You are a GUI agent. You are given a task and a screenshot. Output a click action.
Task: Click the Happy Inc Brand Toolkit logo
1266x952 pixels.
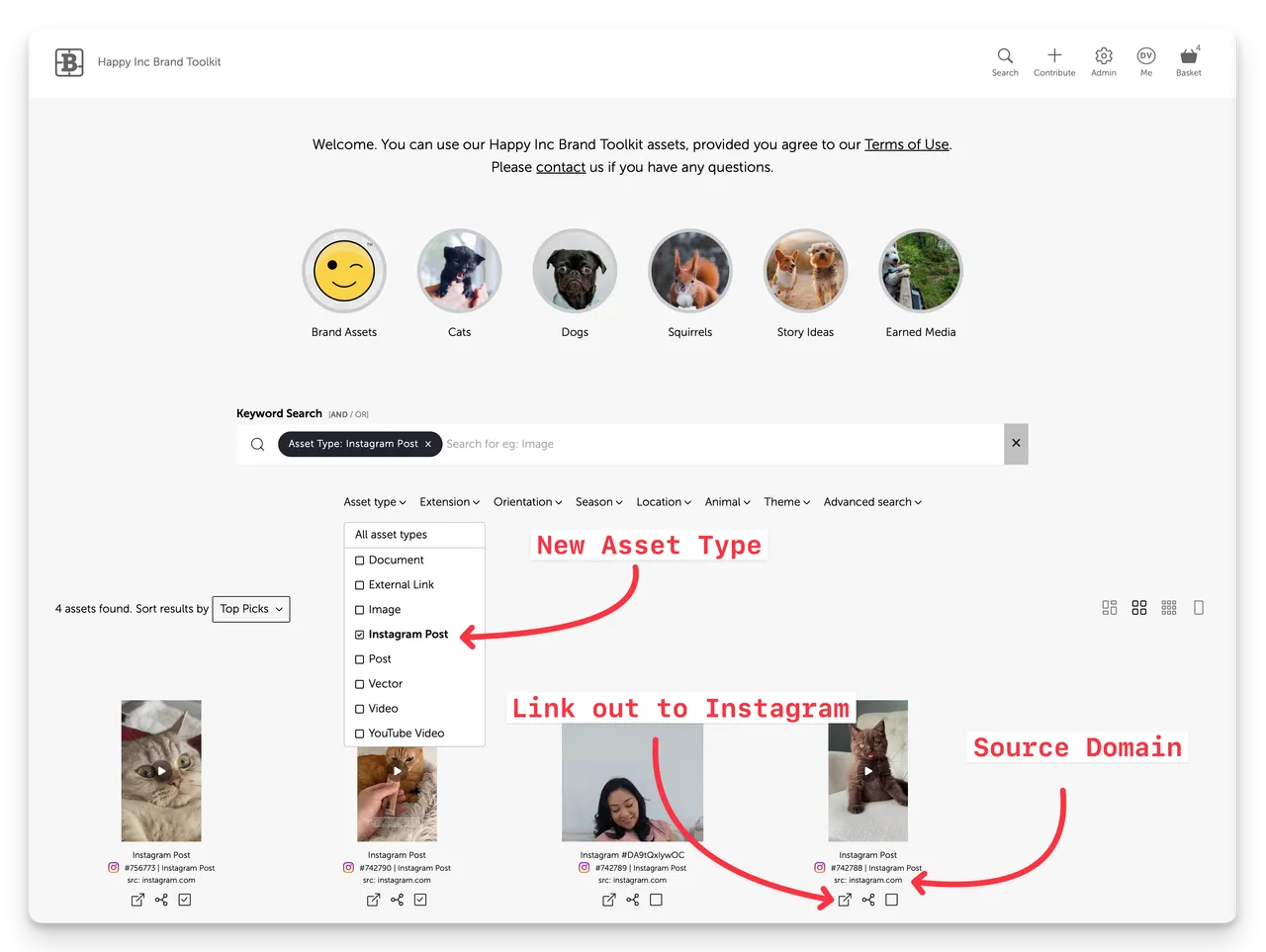(69, 62)
